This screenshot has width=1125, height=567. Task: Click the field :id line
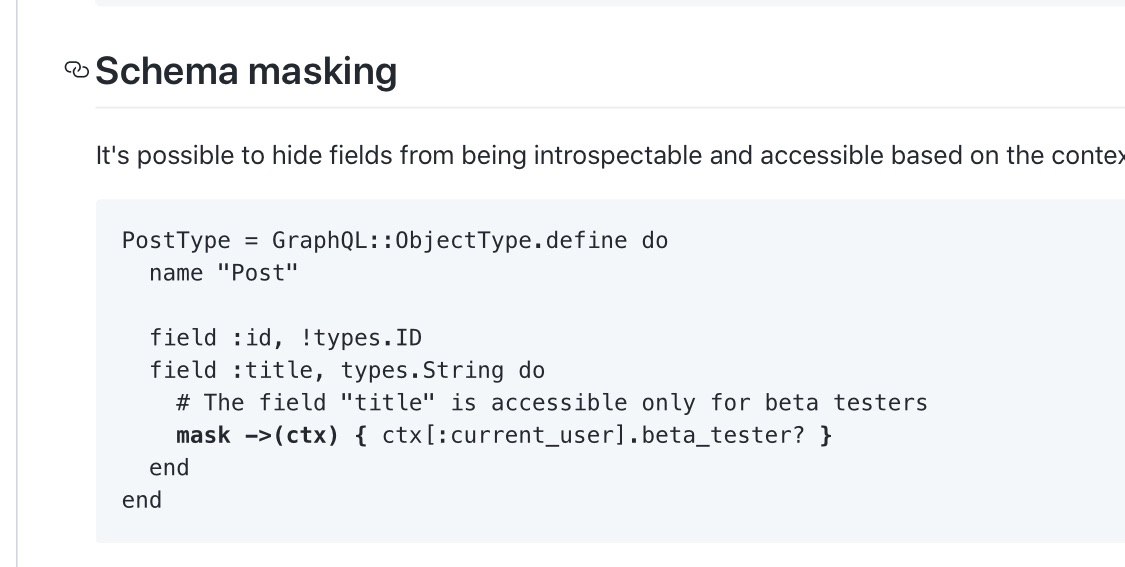(286, 337)
